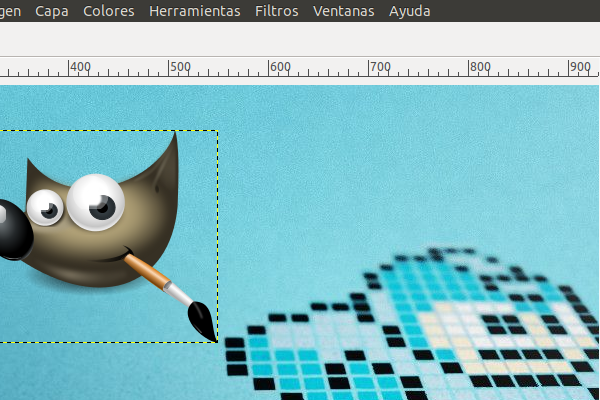
Task: Open the Filtros menu
Action: coord(277,11)
